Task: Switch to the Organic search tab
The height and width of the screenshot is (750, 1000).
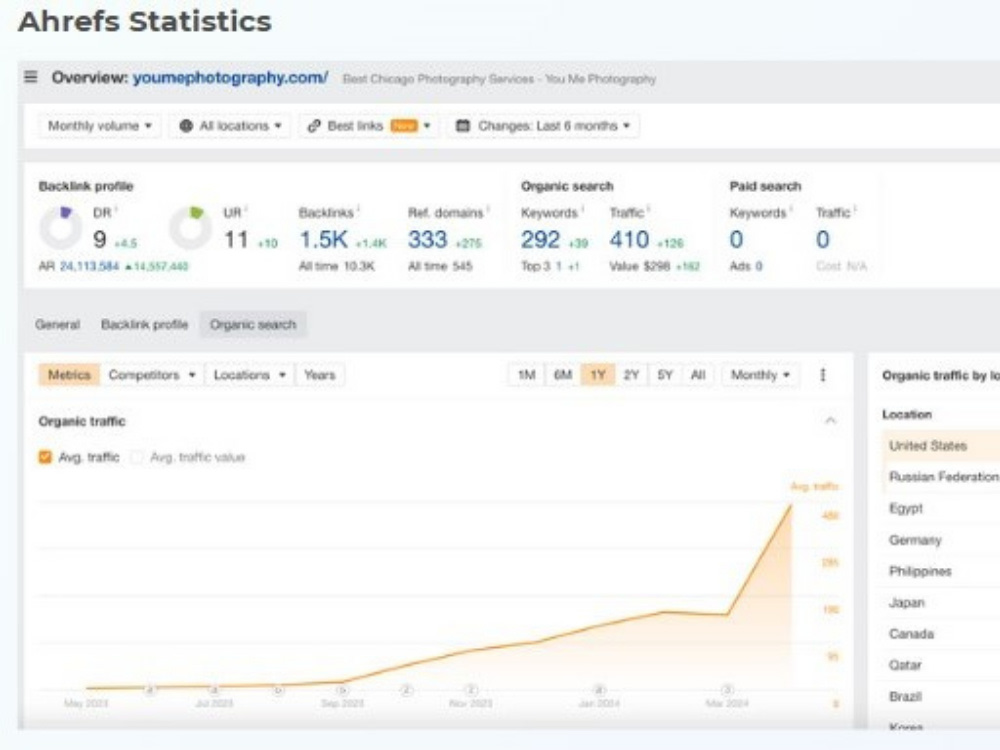Action: [x=253, y=325]
